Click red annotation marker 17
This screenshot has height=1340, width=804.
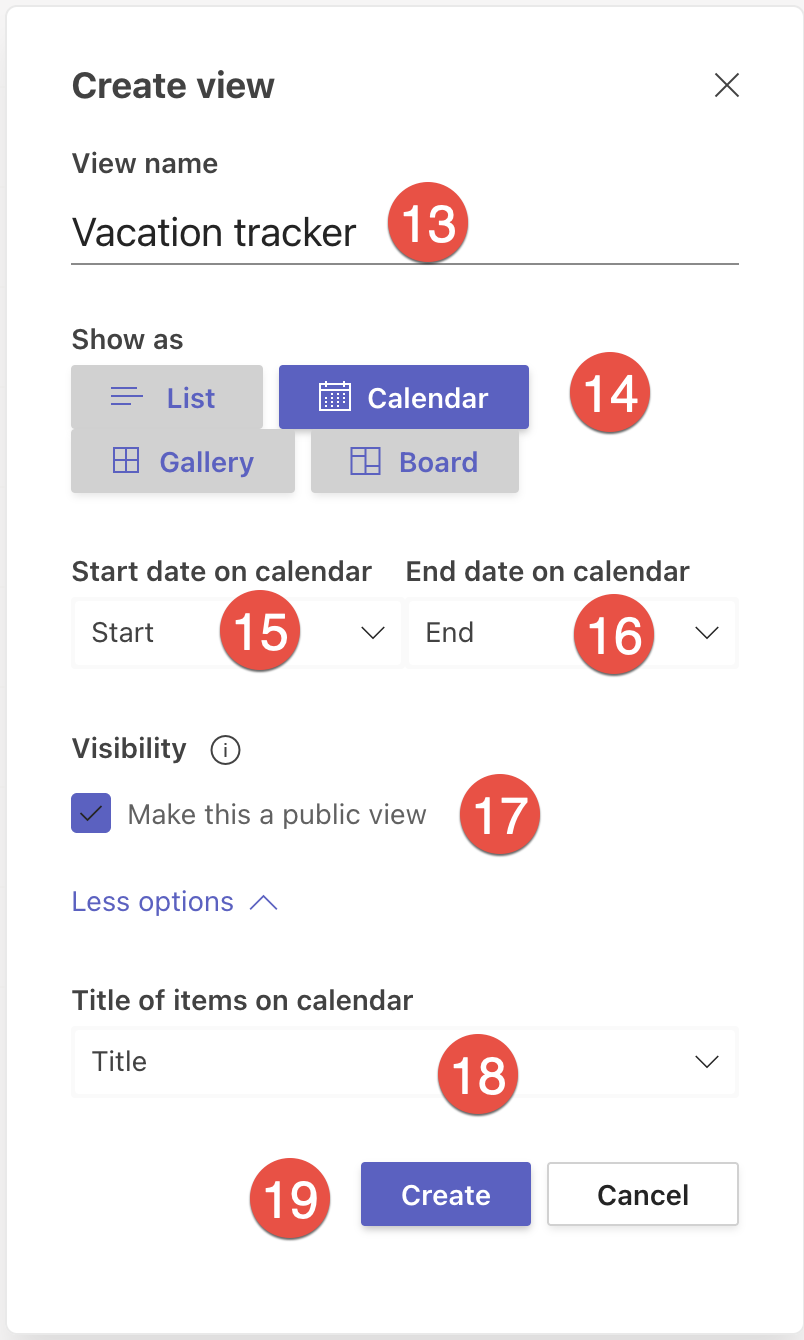pyautogui.click(x=499, y=815)
